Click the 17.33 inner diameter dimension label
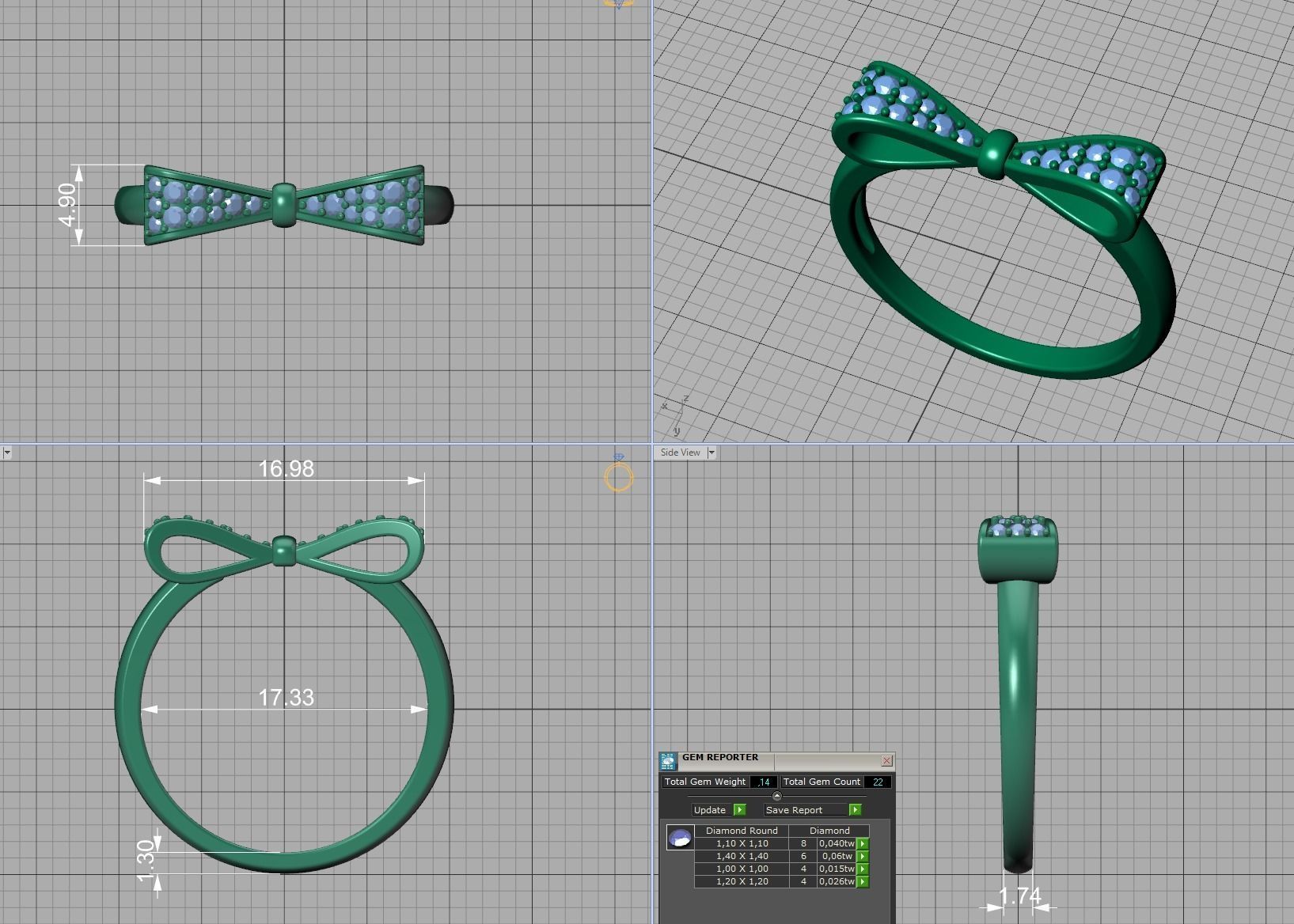 tap(286, 698)
